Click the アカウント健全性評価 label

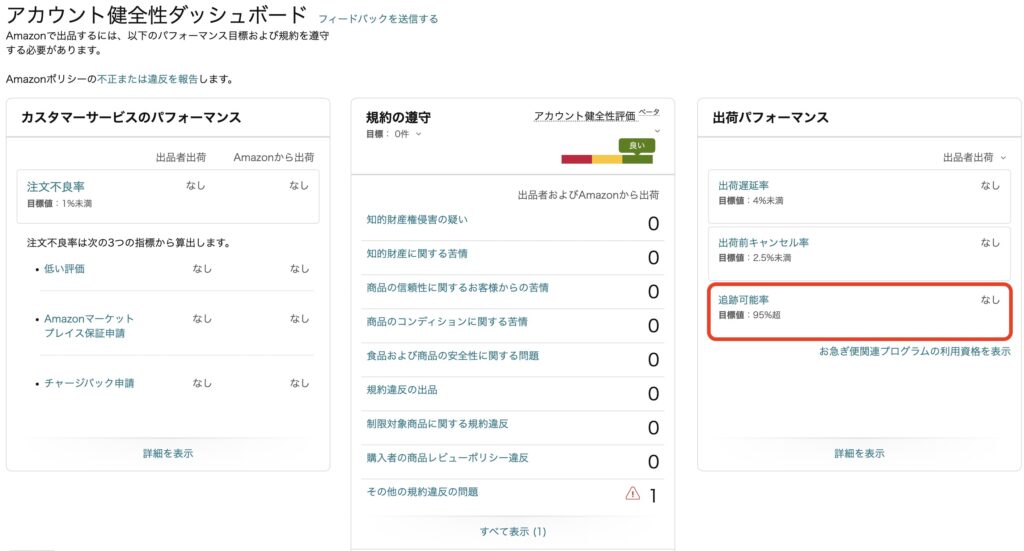584,116
